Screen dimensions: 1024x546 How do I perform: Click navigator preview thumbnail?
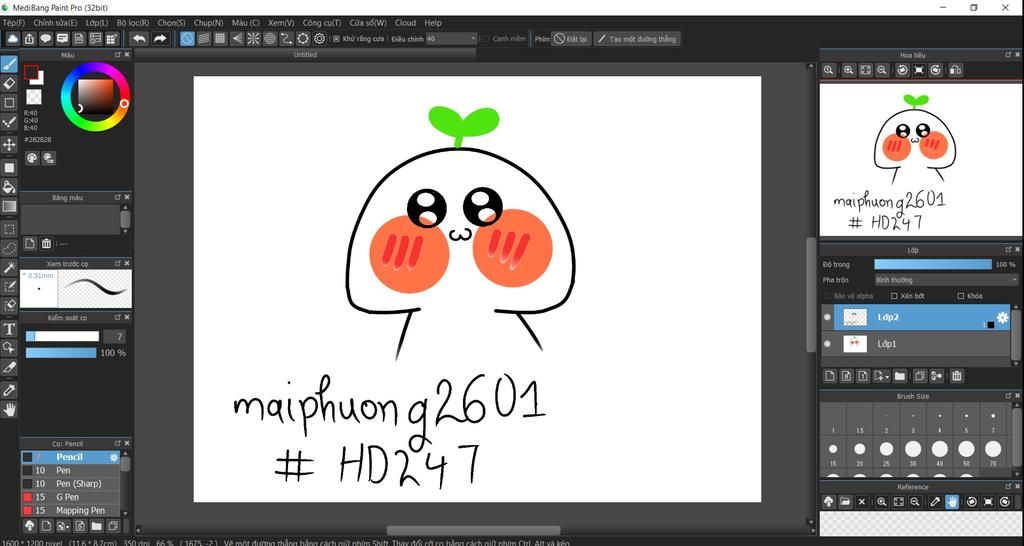point(919,159)
